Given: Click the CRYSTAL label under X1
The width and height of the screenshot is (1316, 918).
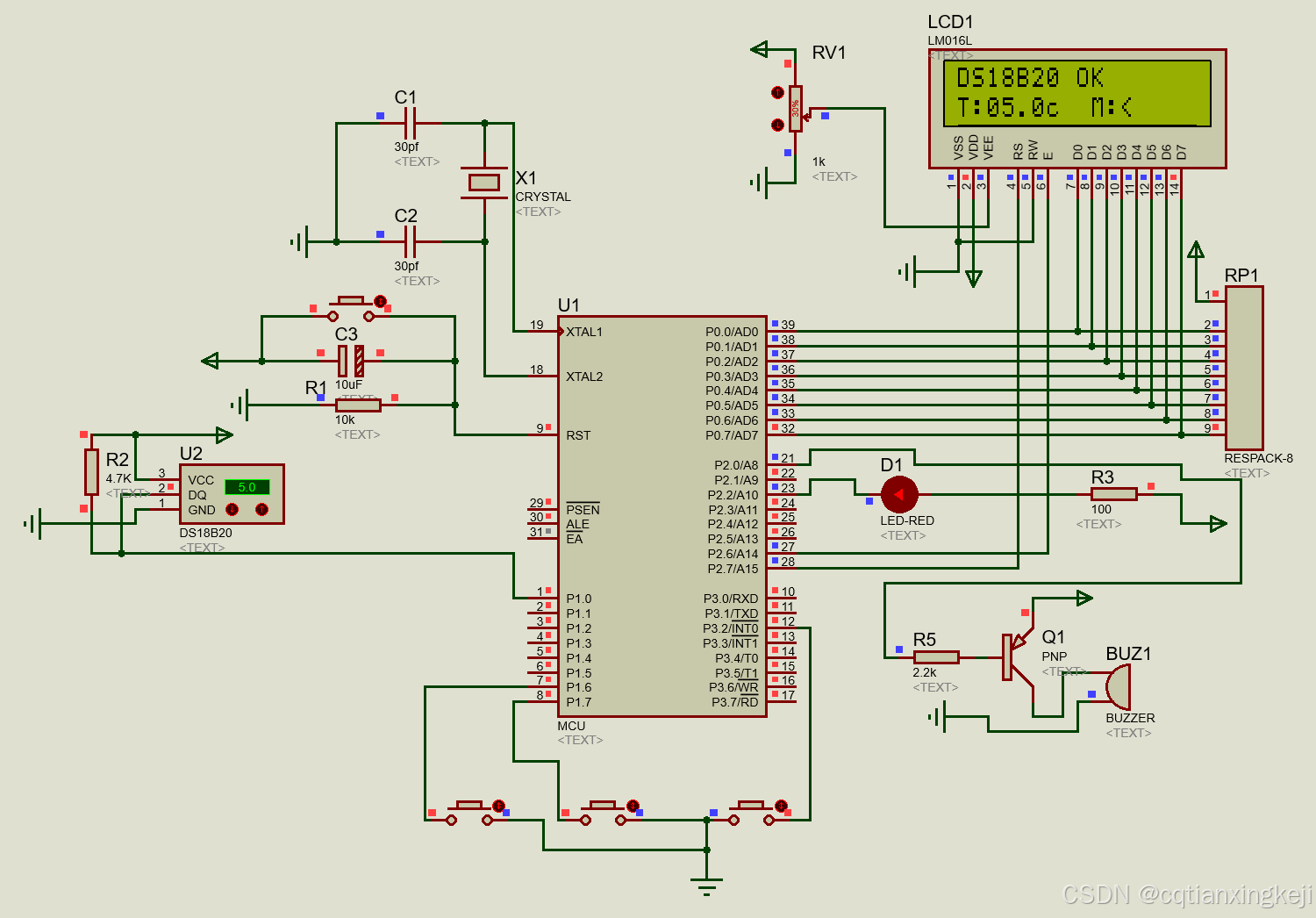Looking at the screenshot, I should click(x=543, y=197).
